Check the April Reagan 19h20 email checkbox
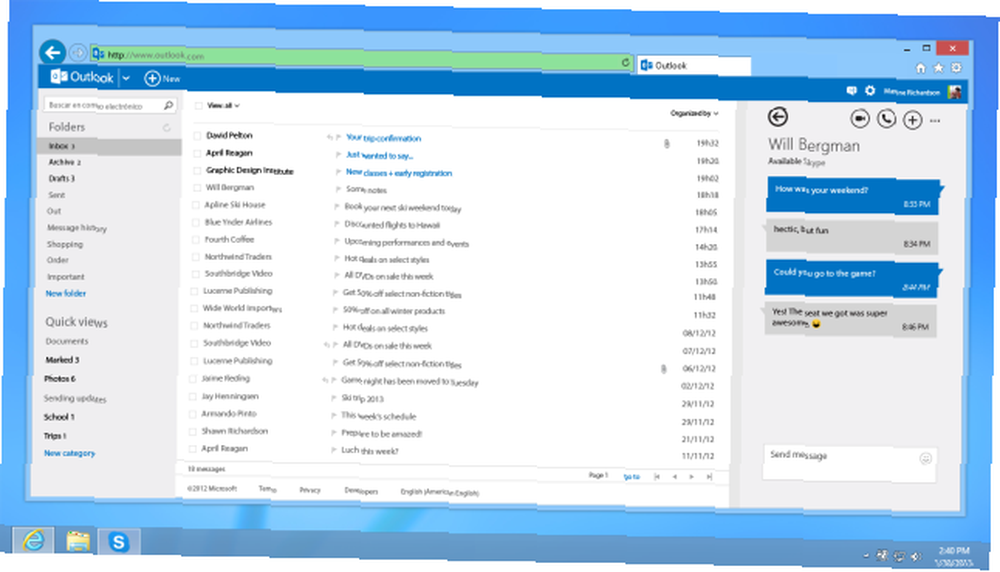Viewport: 1000px width, 572px height. point(197,153)
